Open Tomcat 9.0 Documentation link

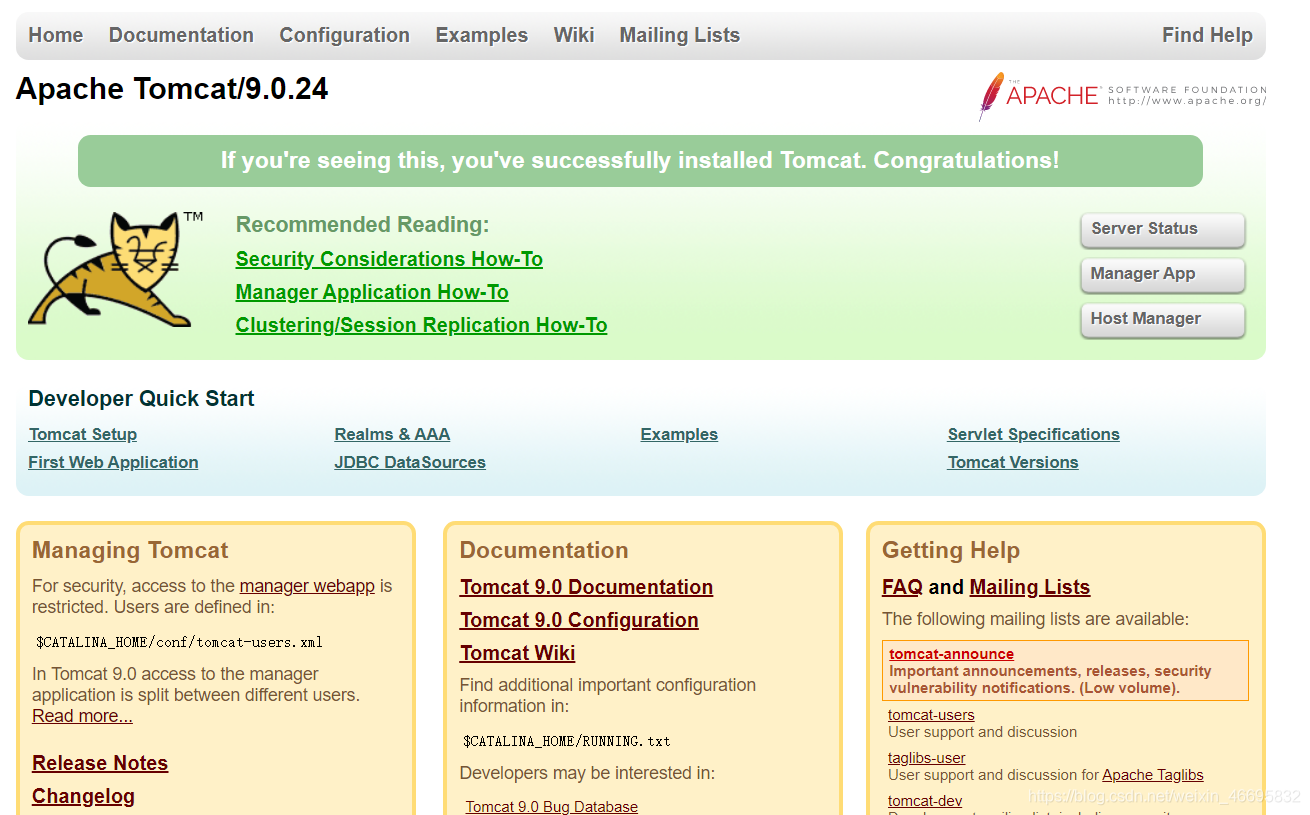point(586,587)
